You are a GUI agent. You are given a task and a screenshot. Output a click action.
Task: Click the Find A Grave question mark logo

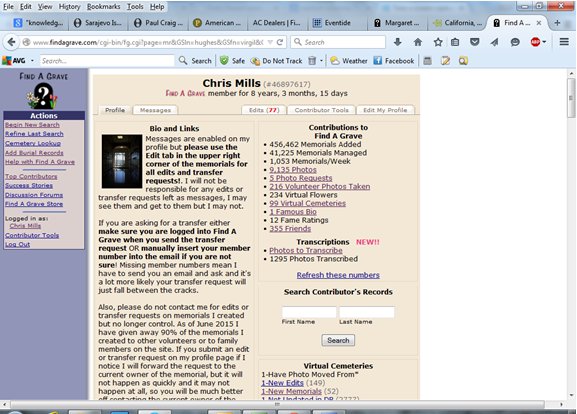43,96
